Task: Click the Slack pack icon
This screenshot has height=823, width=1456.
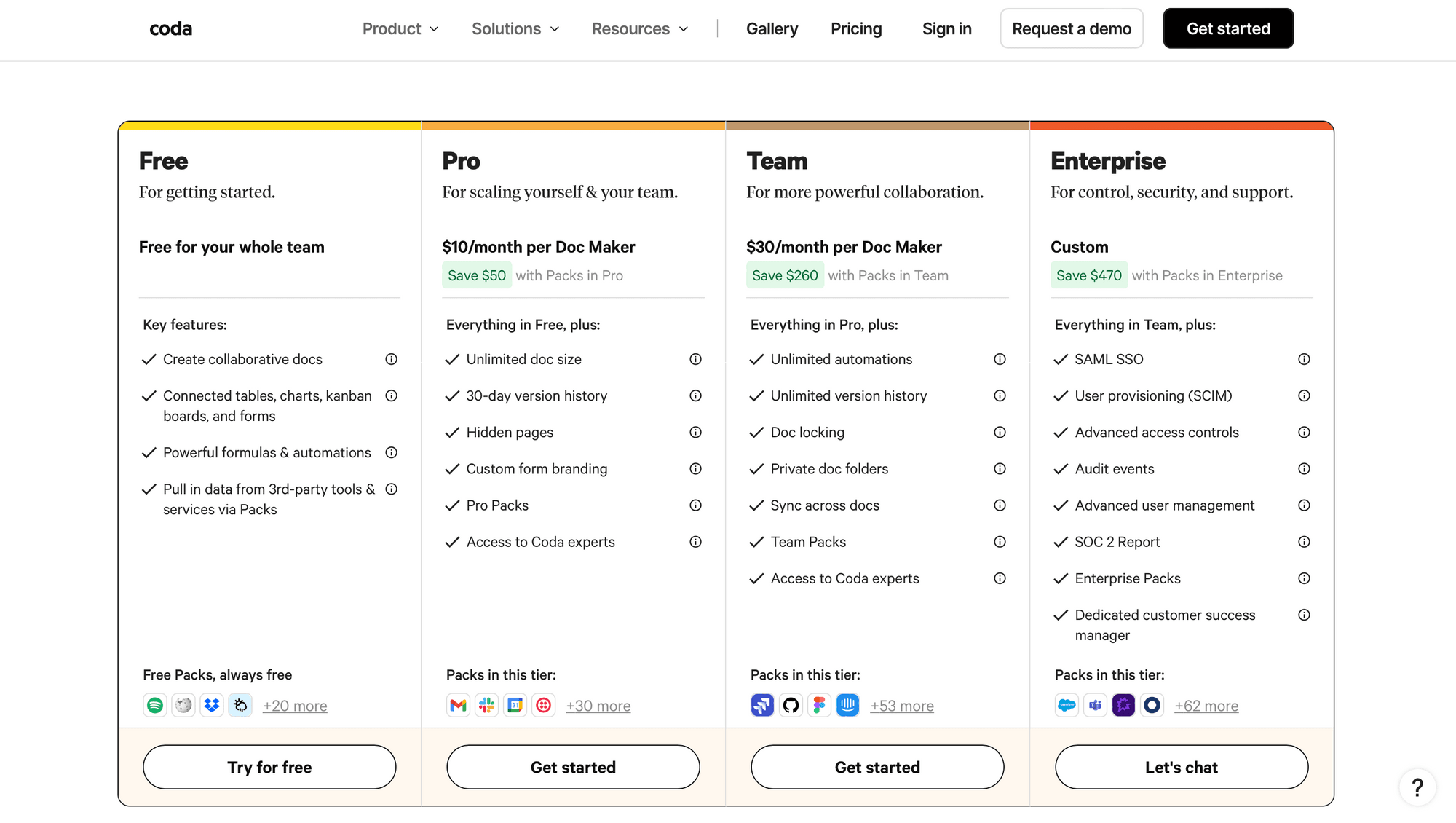Action: 486,705
